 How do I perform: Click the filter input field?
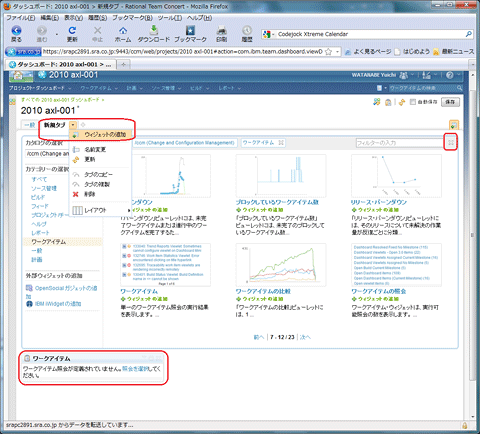tap(399, 143)
